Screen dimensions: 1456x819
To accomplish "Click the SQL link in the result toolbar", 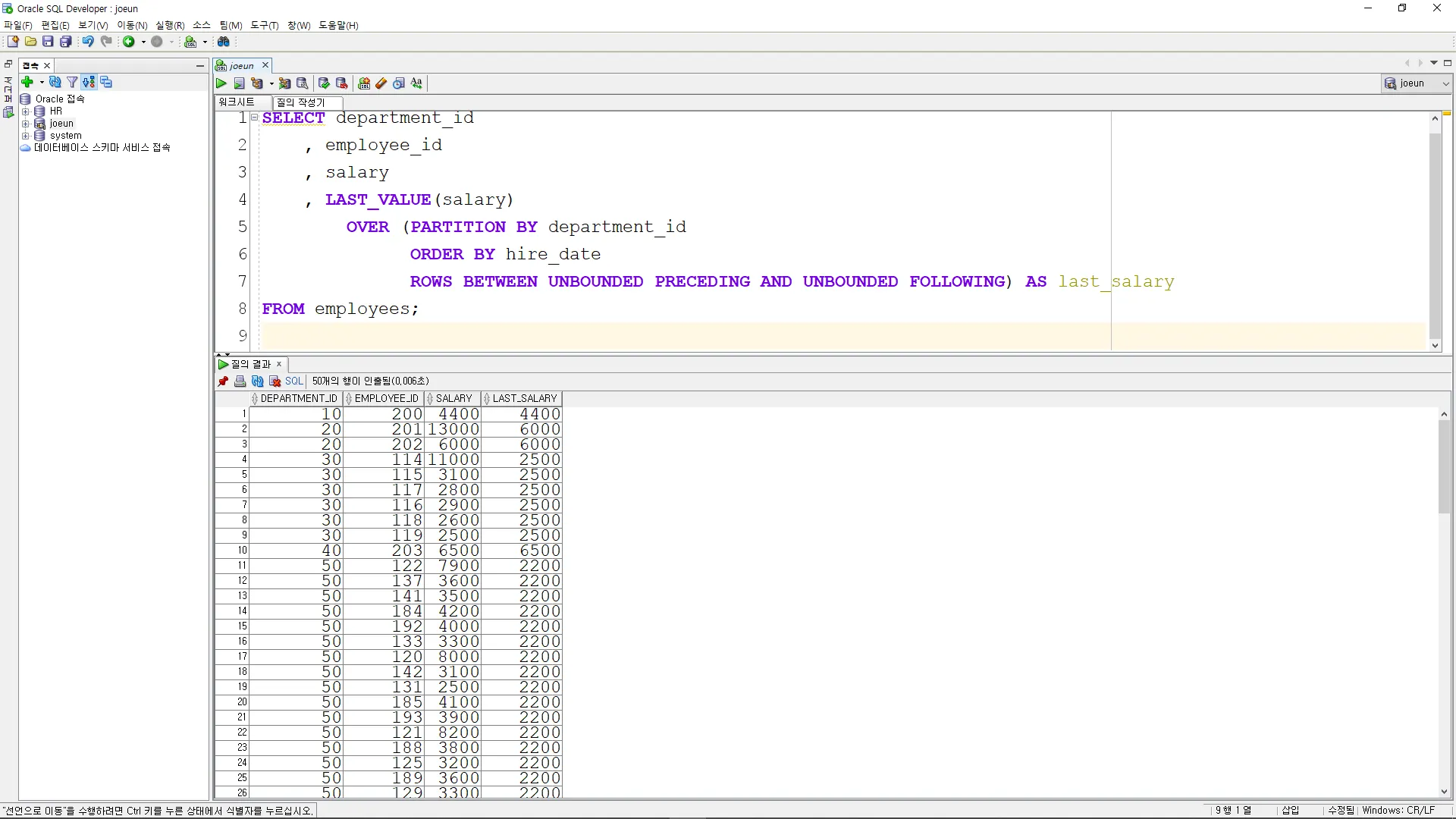I will coord(293,381).
